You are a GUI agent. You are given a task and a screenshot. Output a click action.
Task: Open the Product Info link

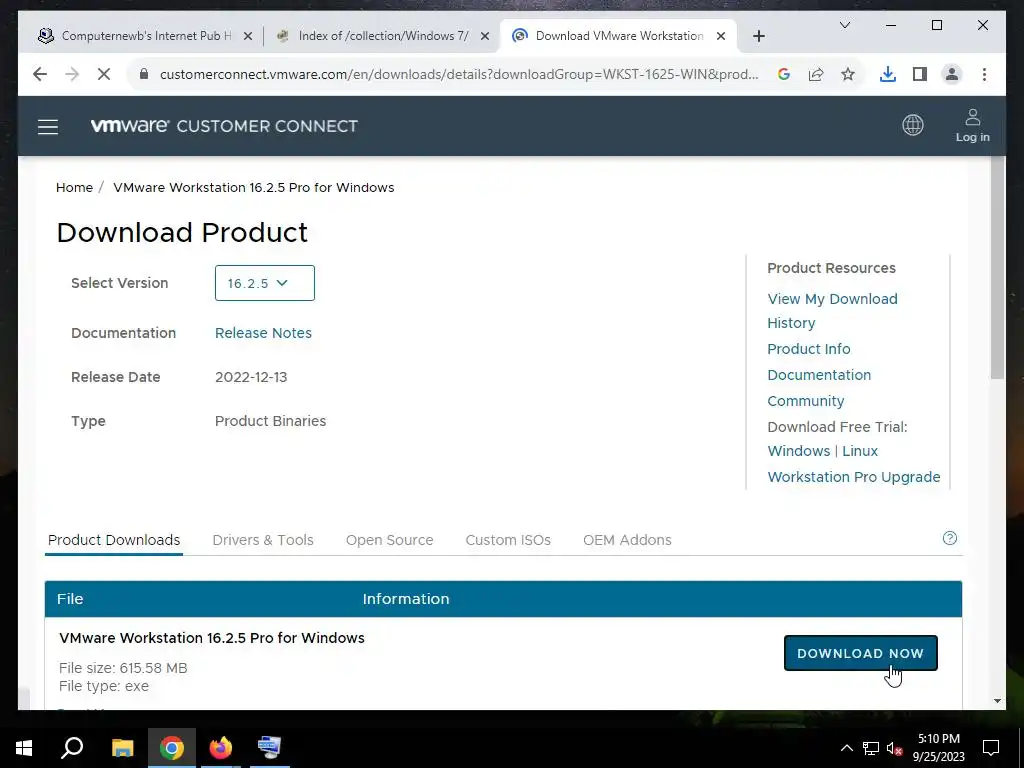tap(808, 349)
